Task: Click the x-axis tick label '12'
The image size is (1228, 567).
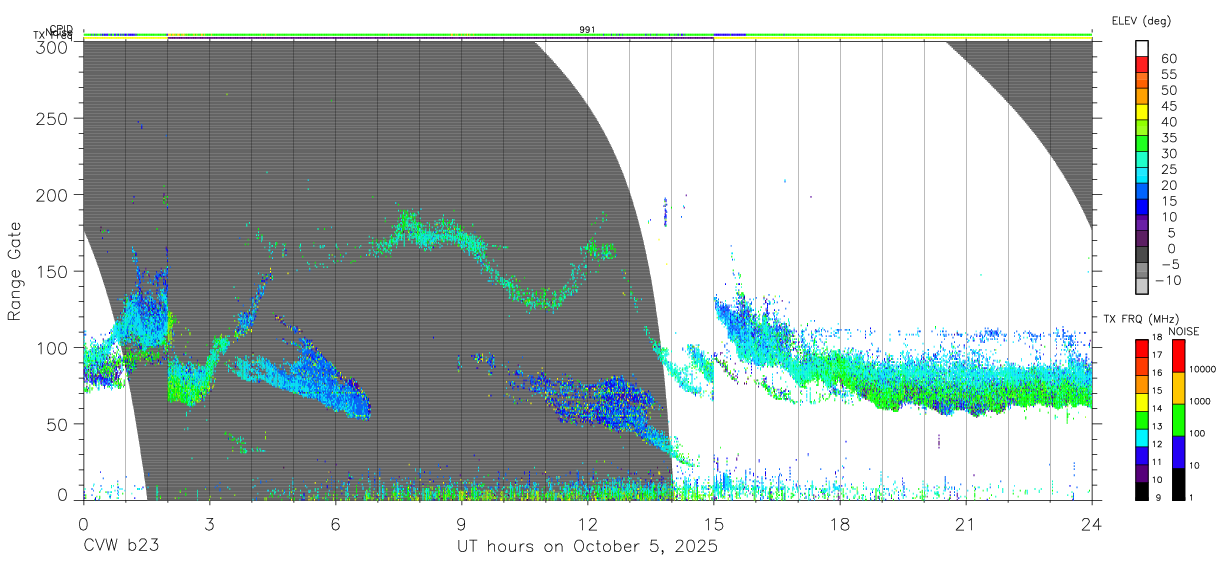Action: 587,523
